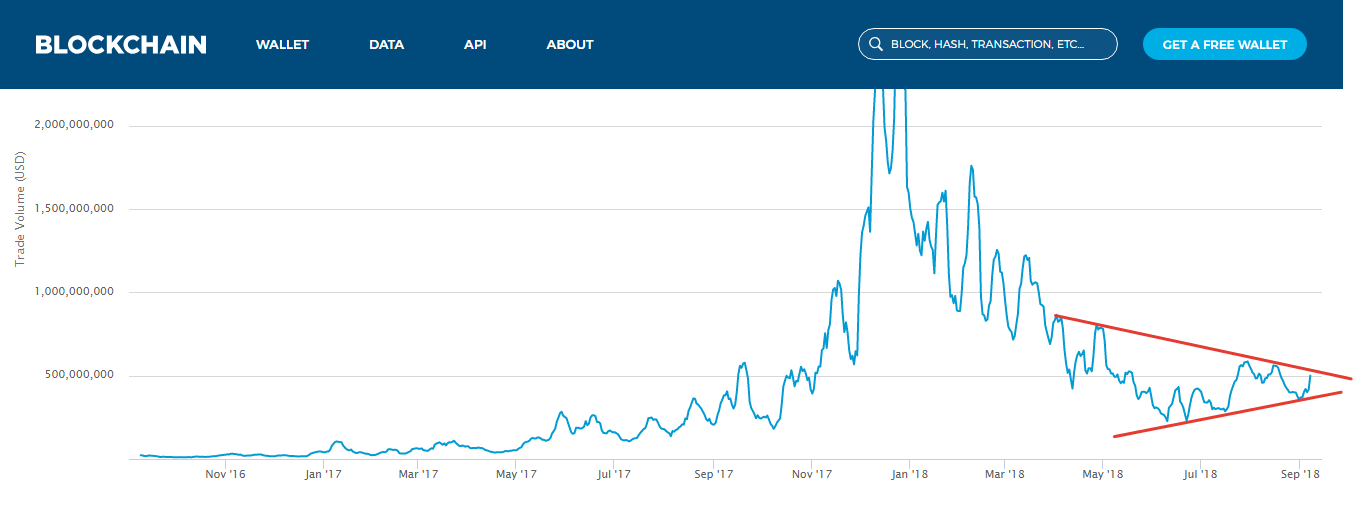This screenshot has width=1355, height=512.
Task: Click the 2,000,000,000 y-axis label
Action: 74,125
